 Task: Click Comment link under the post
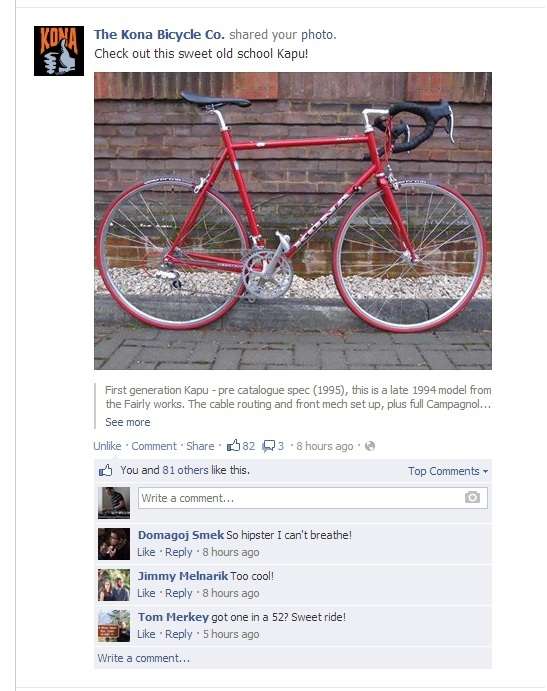[x=154, y=446]
